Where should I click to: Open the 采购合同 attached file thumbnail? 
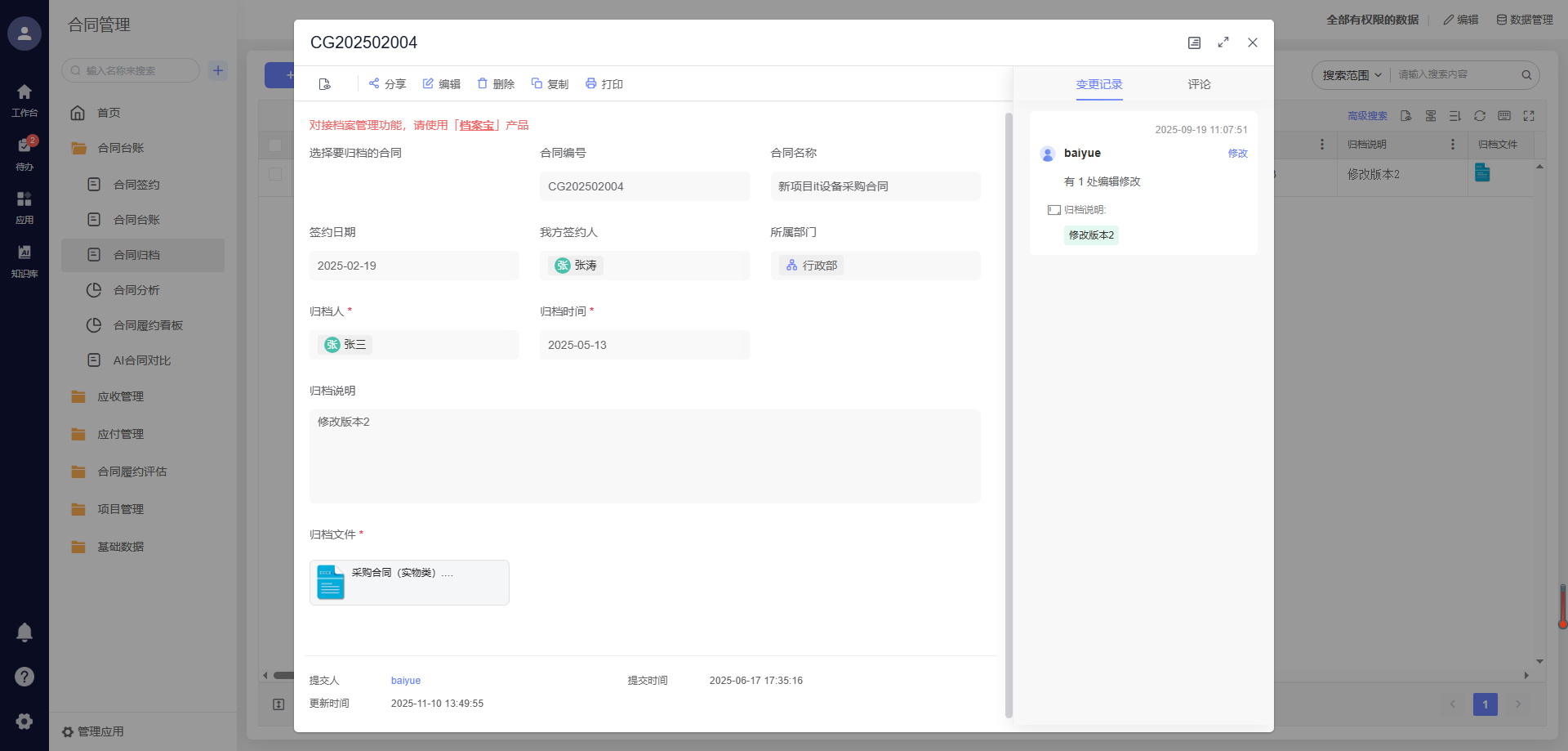point(331,583)
